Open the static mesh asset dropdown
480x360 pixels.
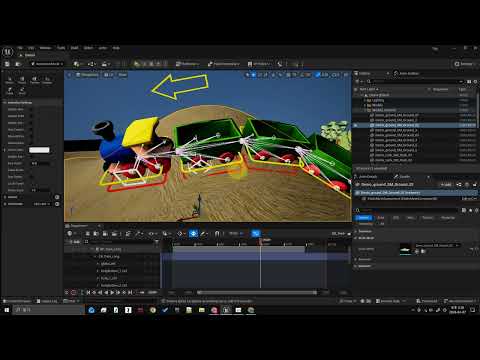(437, 245)
